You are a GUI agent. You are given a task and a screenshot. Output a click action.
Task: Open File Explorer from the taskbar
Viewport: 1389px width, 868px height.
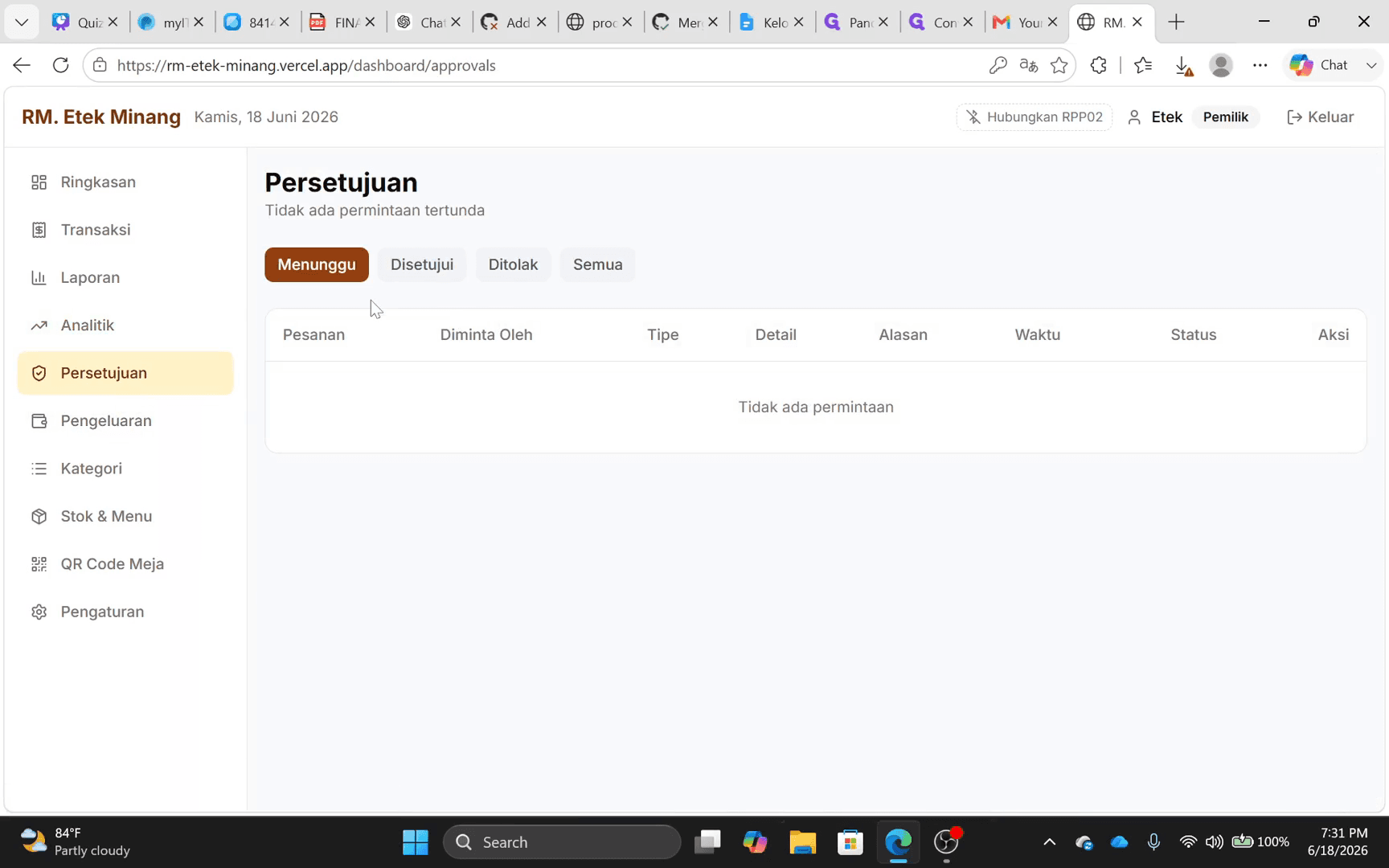pyautogui.click(x=802, y=842)
